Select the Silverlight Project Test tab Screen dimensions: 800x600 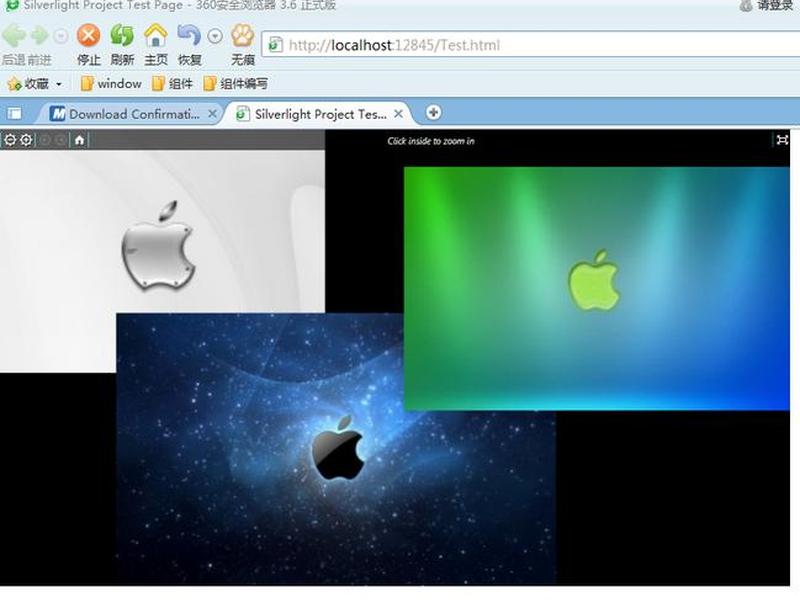[x=319, y=114]
